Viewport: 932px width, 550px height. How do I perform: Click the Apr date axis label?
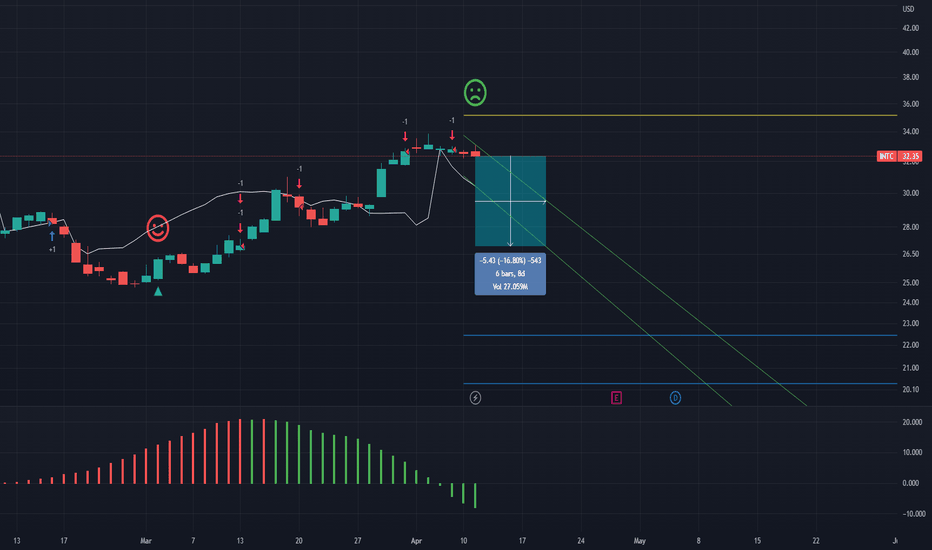(416, 540)
